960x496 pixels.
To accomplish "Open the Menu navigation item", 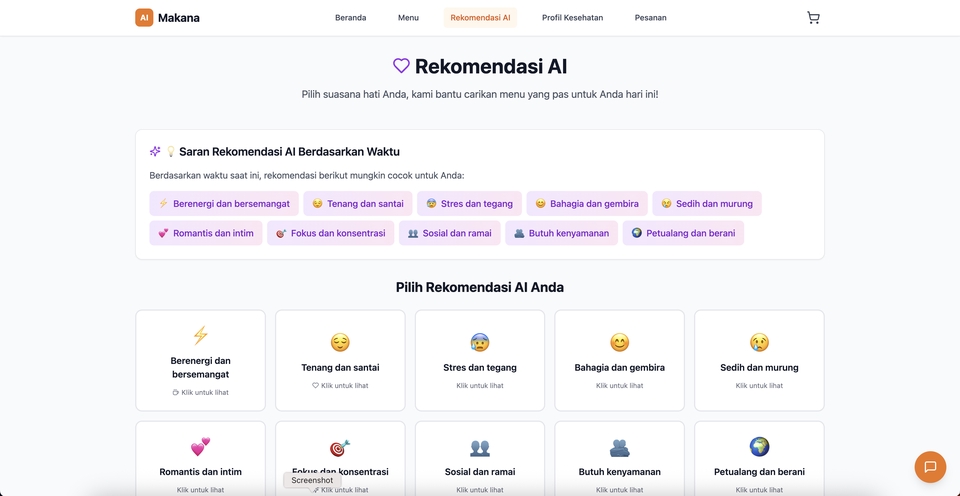I will 408,17.
